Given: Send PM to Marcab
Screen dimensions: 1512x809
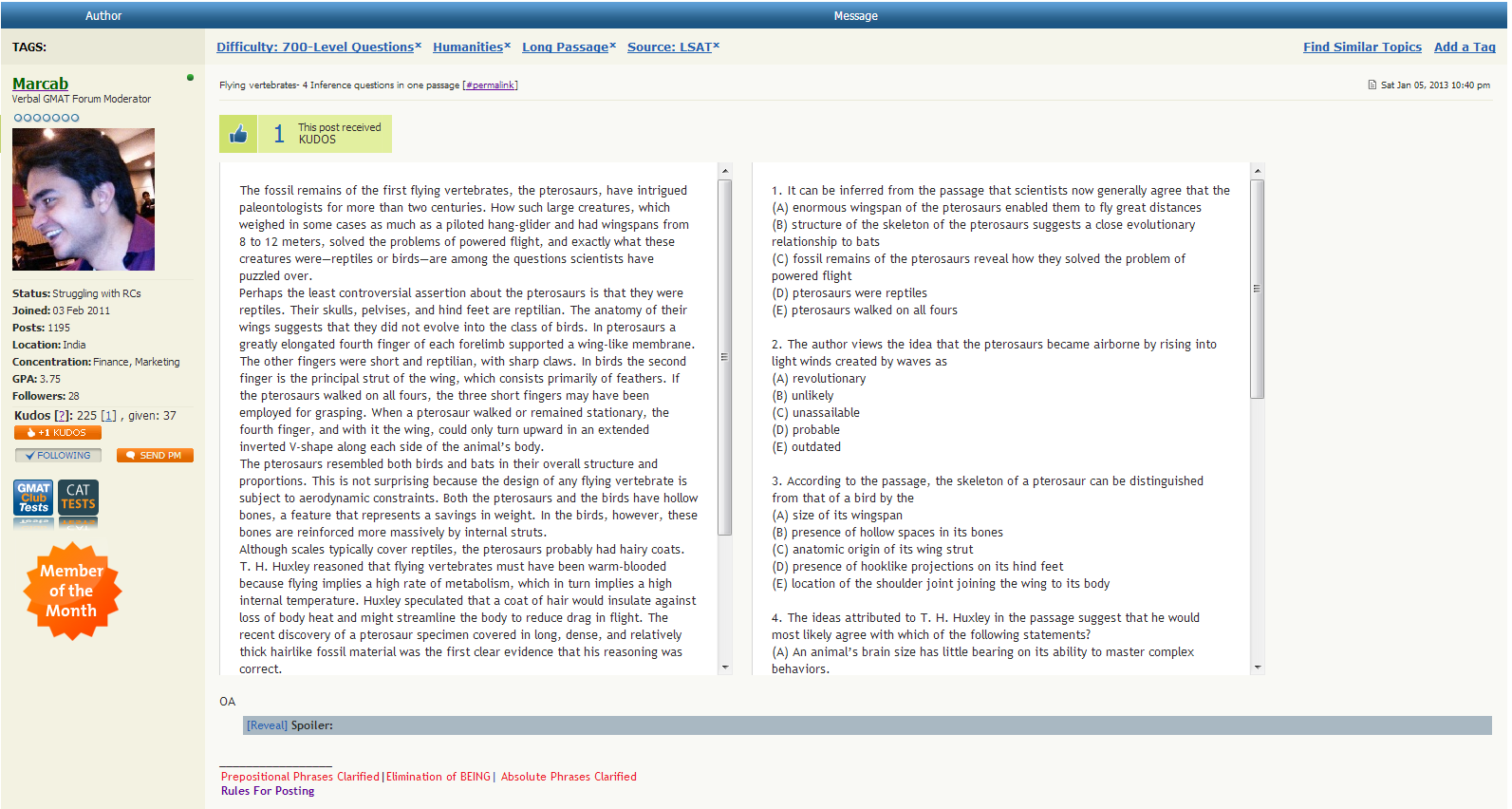Looking at the screenshot, I should coord(155,456).
